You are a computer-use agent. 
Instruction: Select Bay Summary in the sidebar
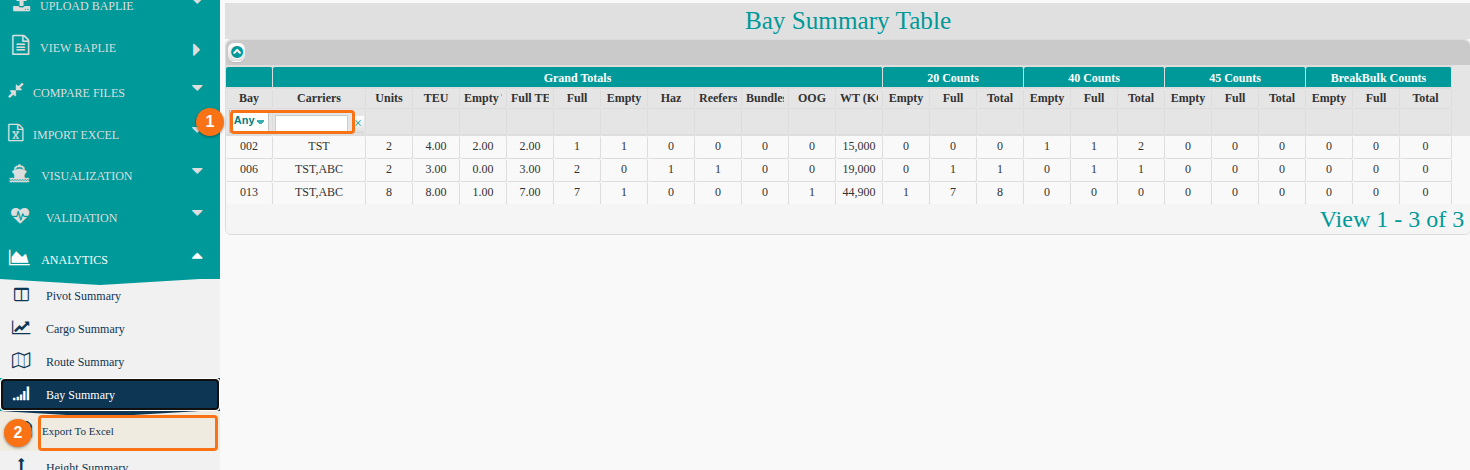(110, 395)
